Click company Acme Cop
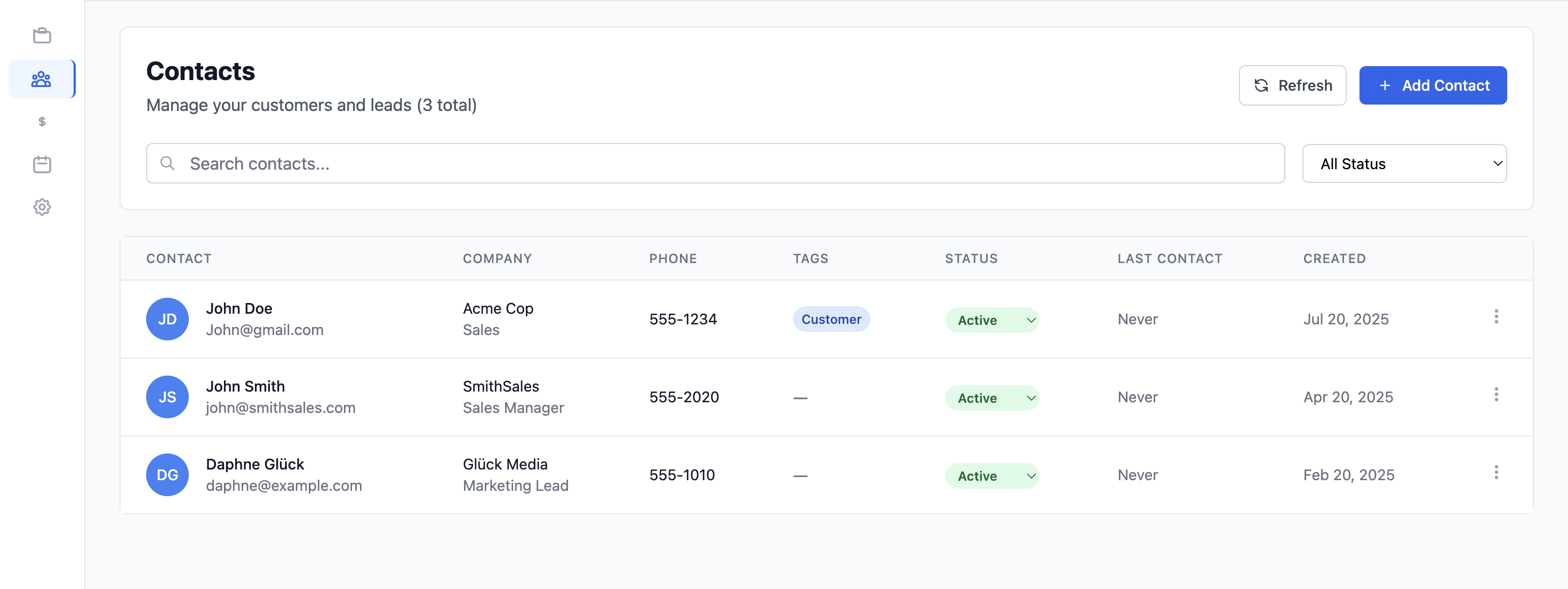Screen dimensions: 1568x589 pyautogui.click(x=498, y=308)
